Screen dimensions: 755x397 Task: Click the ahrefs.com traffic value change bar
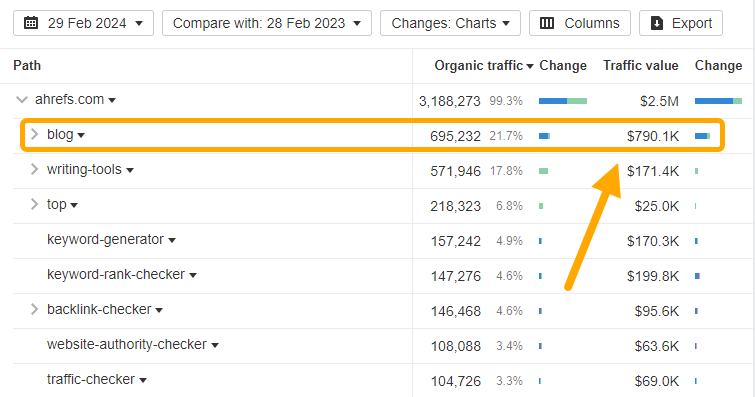(x=718, y=101)
